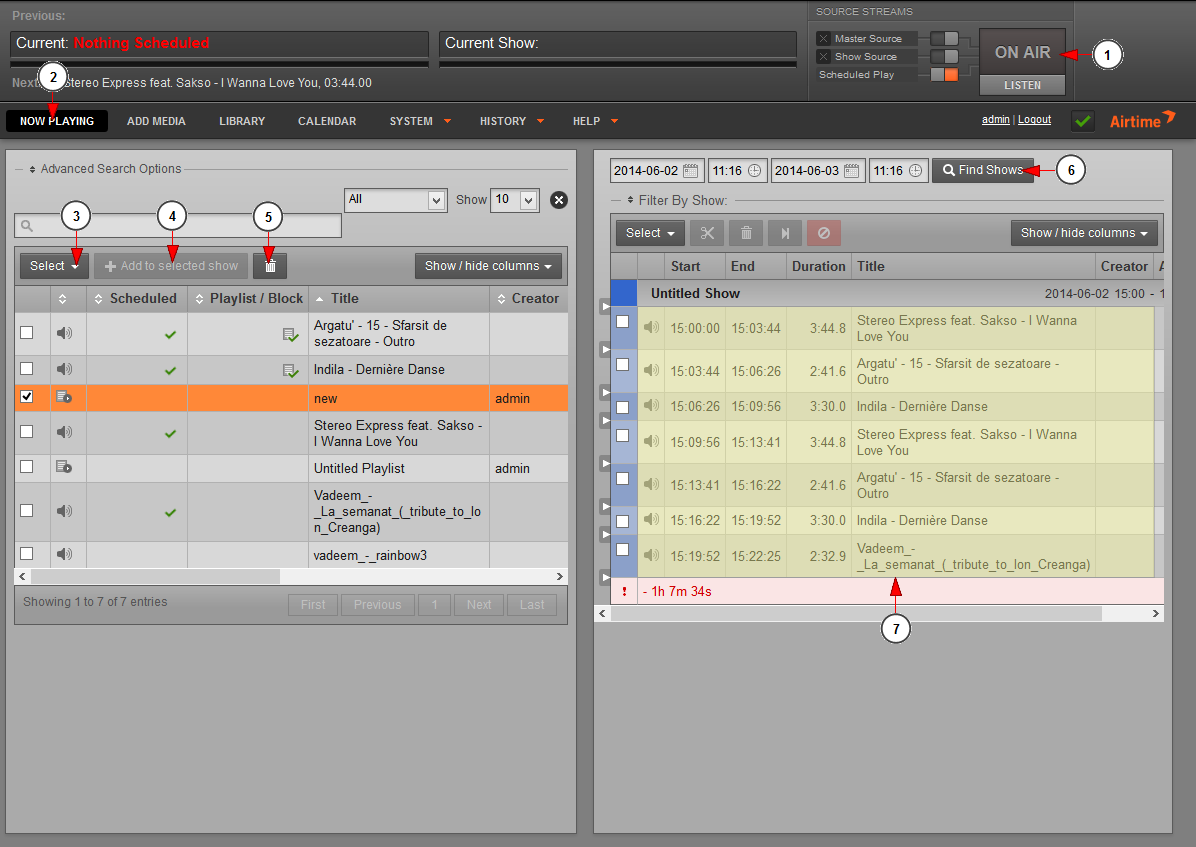
Task: Click the playlist icon for Untitled Playlist
Action: [64, 467]
